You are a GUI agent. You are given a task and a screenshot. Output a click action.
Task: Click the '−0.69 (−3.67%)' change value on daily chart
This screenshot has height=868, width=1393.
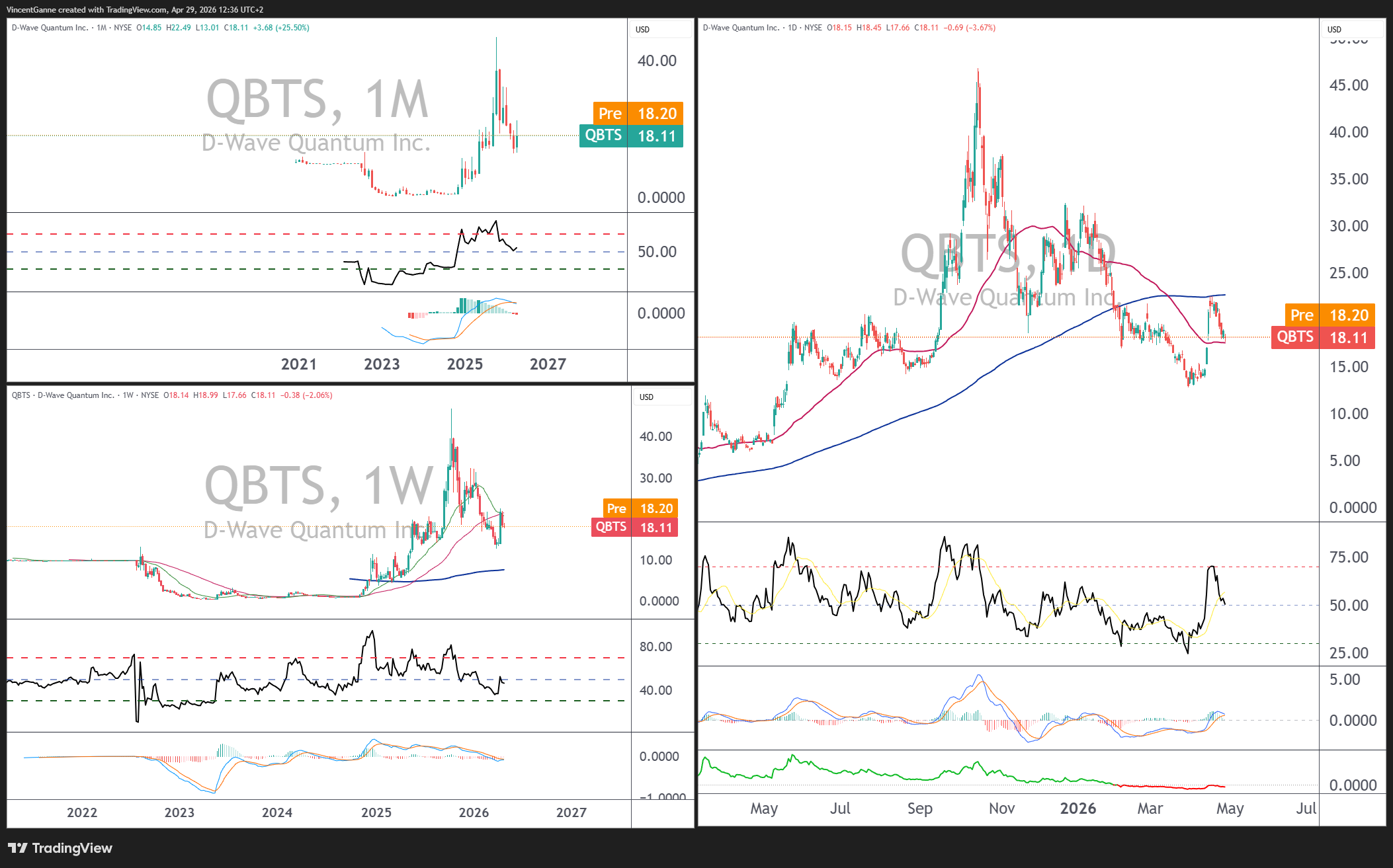pos(969,28)
